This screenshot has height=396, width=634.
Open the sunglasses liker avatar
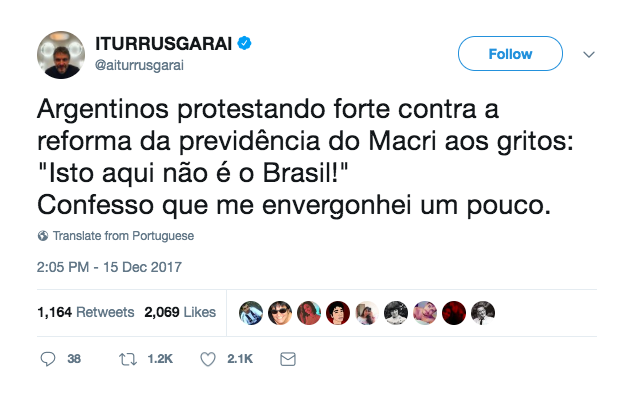[280, 313]
